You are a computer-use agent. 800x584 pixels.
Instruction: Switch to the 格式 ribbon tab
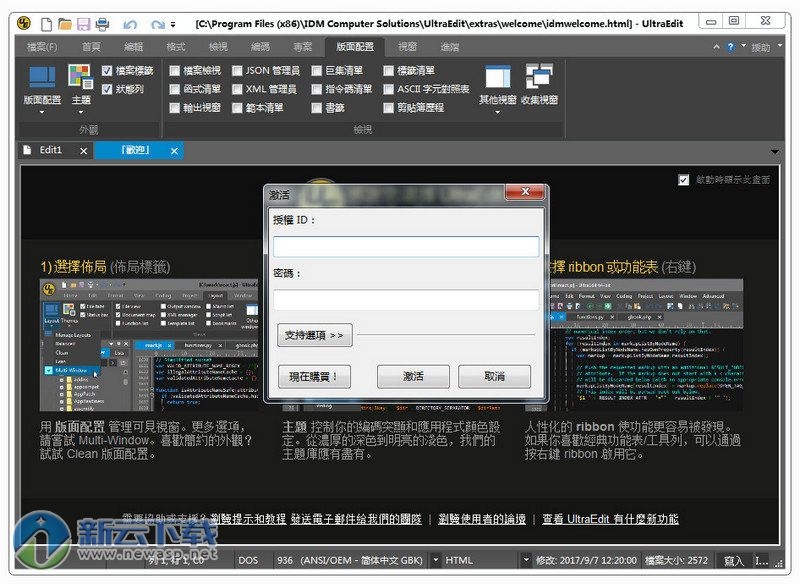[176, 47]
